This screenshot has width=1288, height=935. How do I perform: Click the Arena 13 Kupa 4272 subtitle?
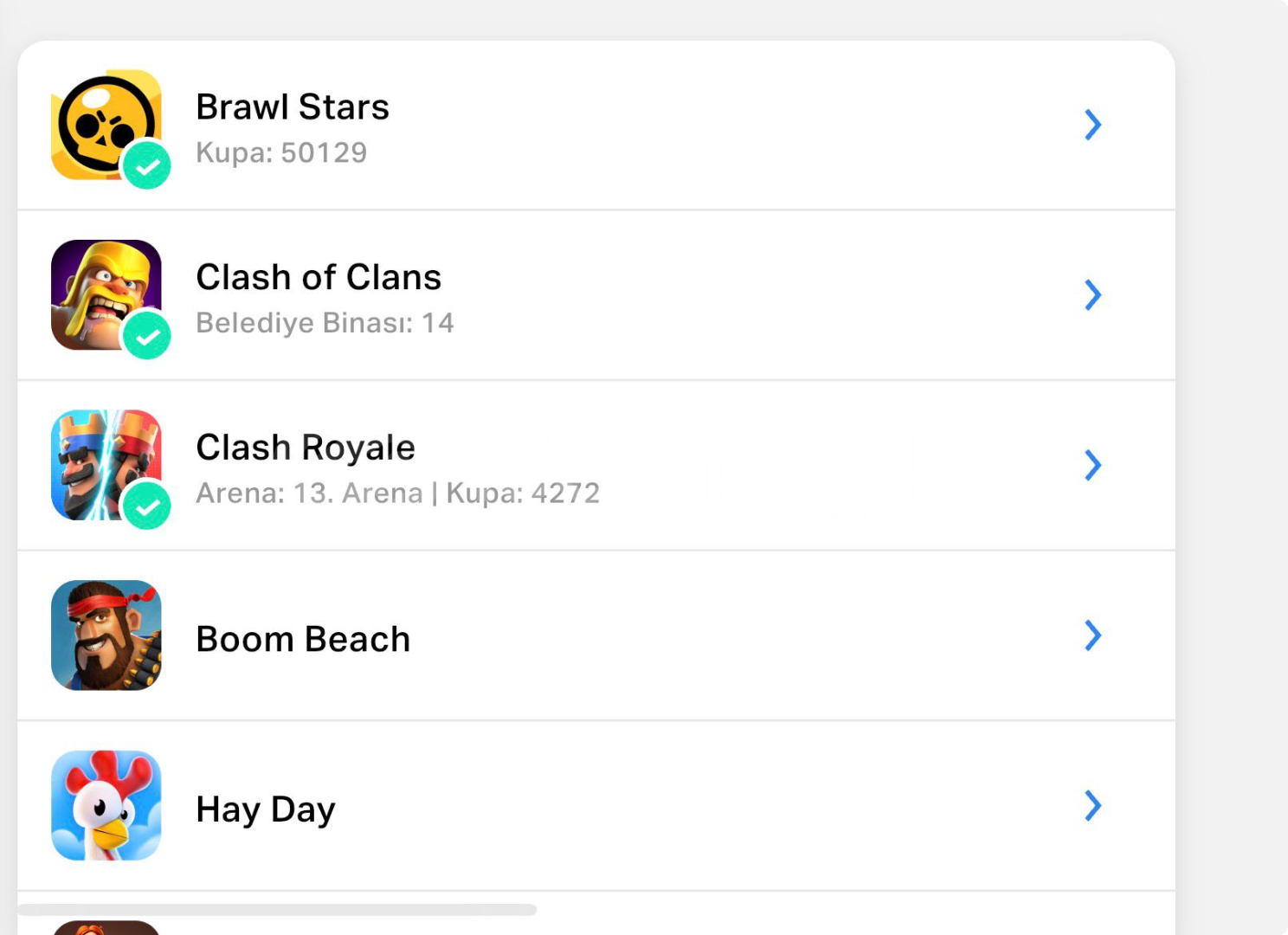397,493
